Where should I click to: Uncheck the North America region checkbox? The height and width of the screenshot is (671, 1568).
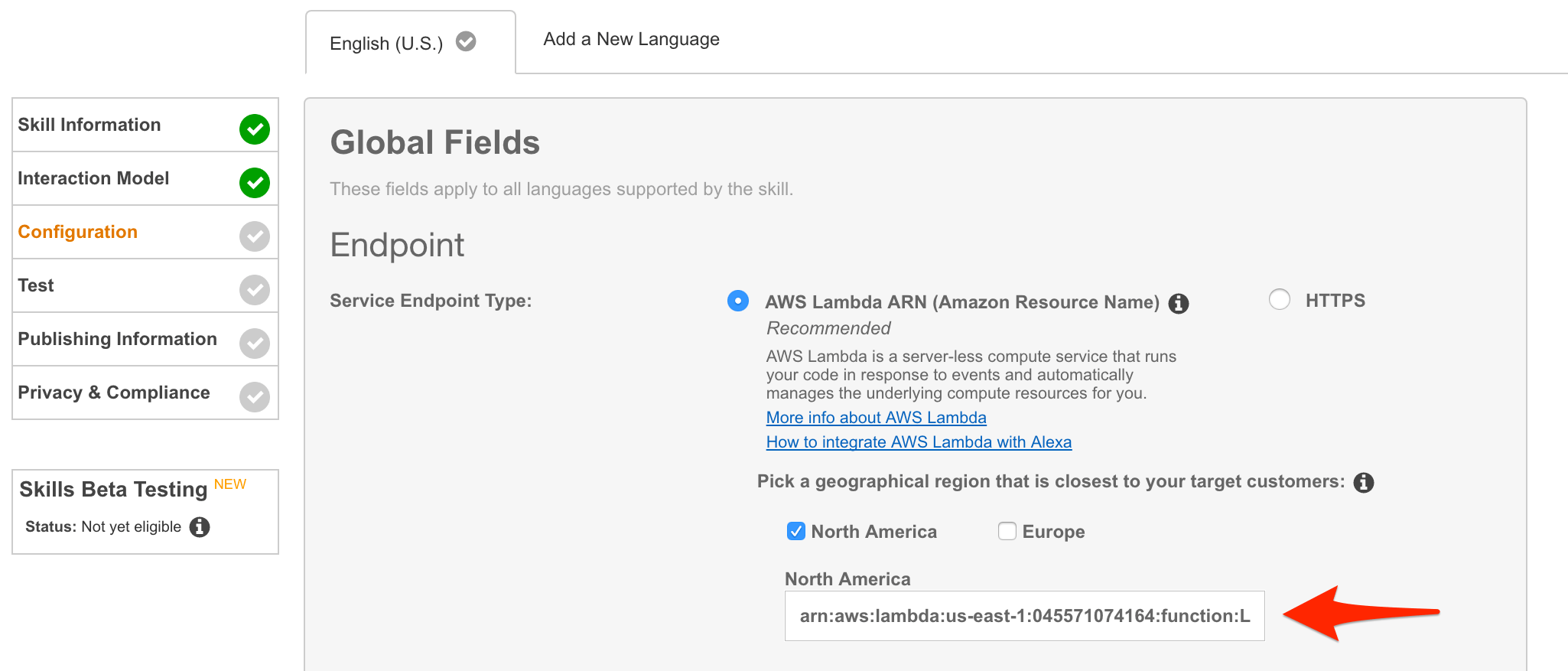pos(795,531)
